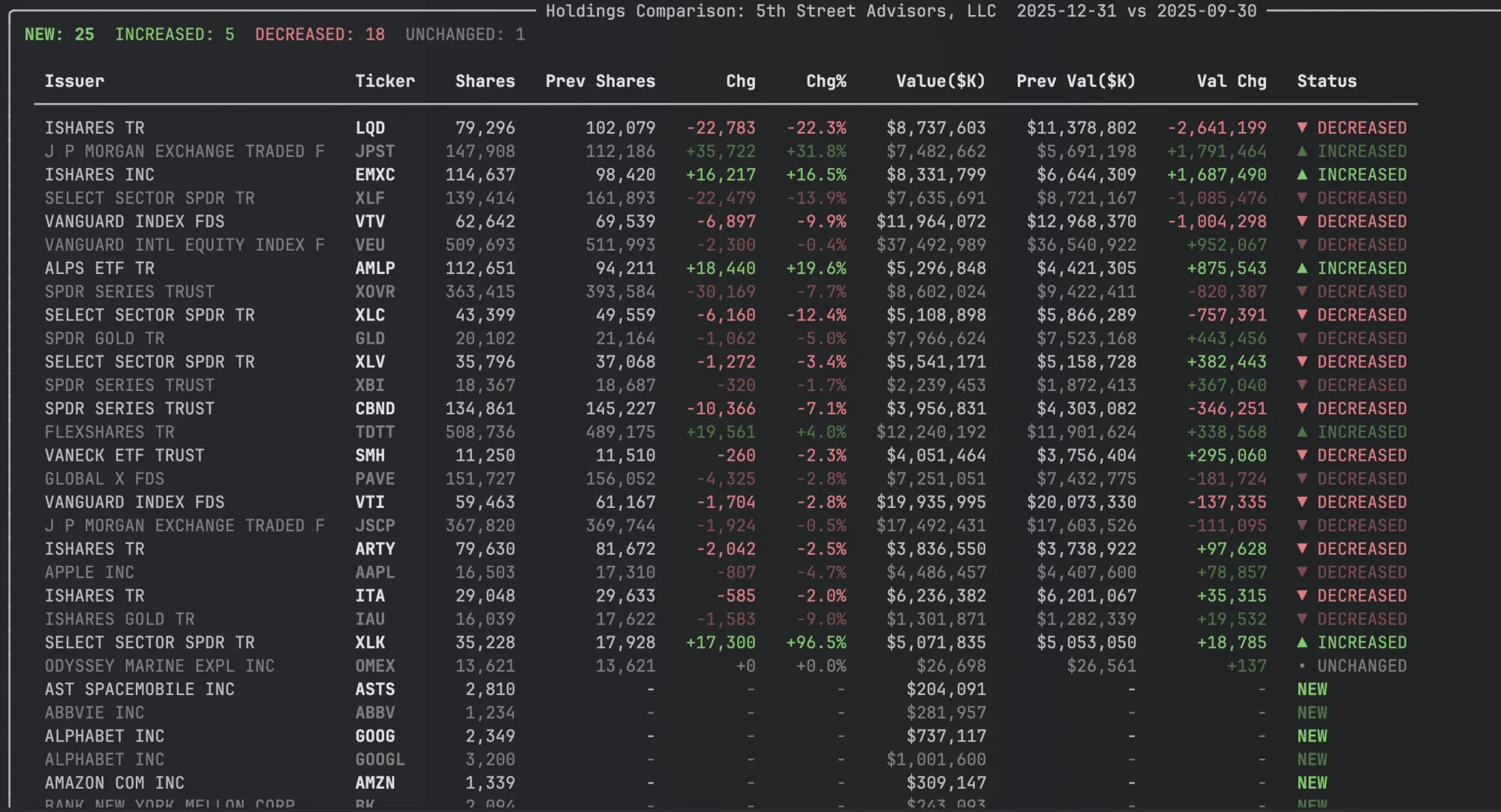The image size is (1501, 812).
Task: Click the NEW status on AST SpaceMobile row
Action: [x=1312, y=689]
